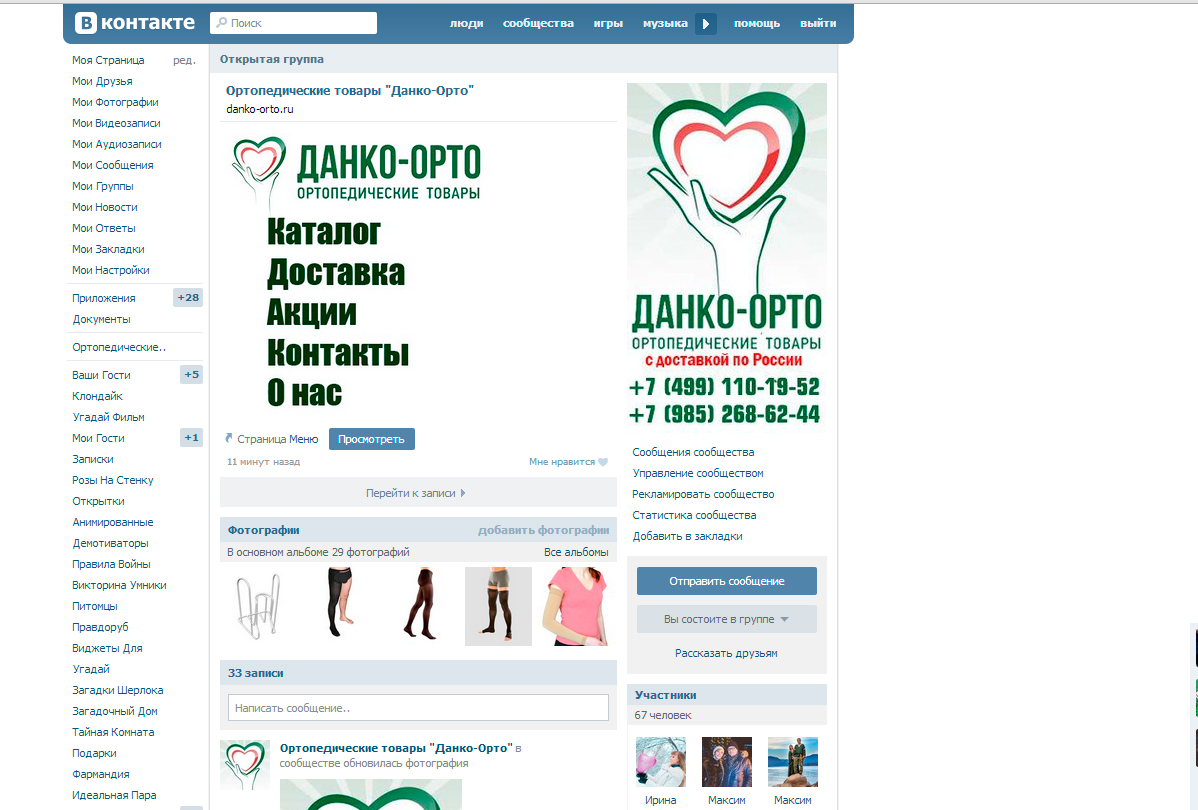Click the Данко-Орто menu banner image

coord(358,273)
